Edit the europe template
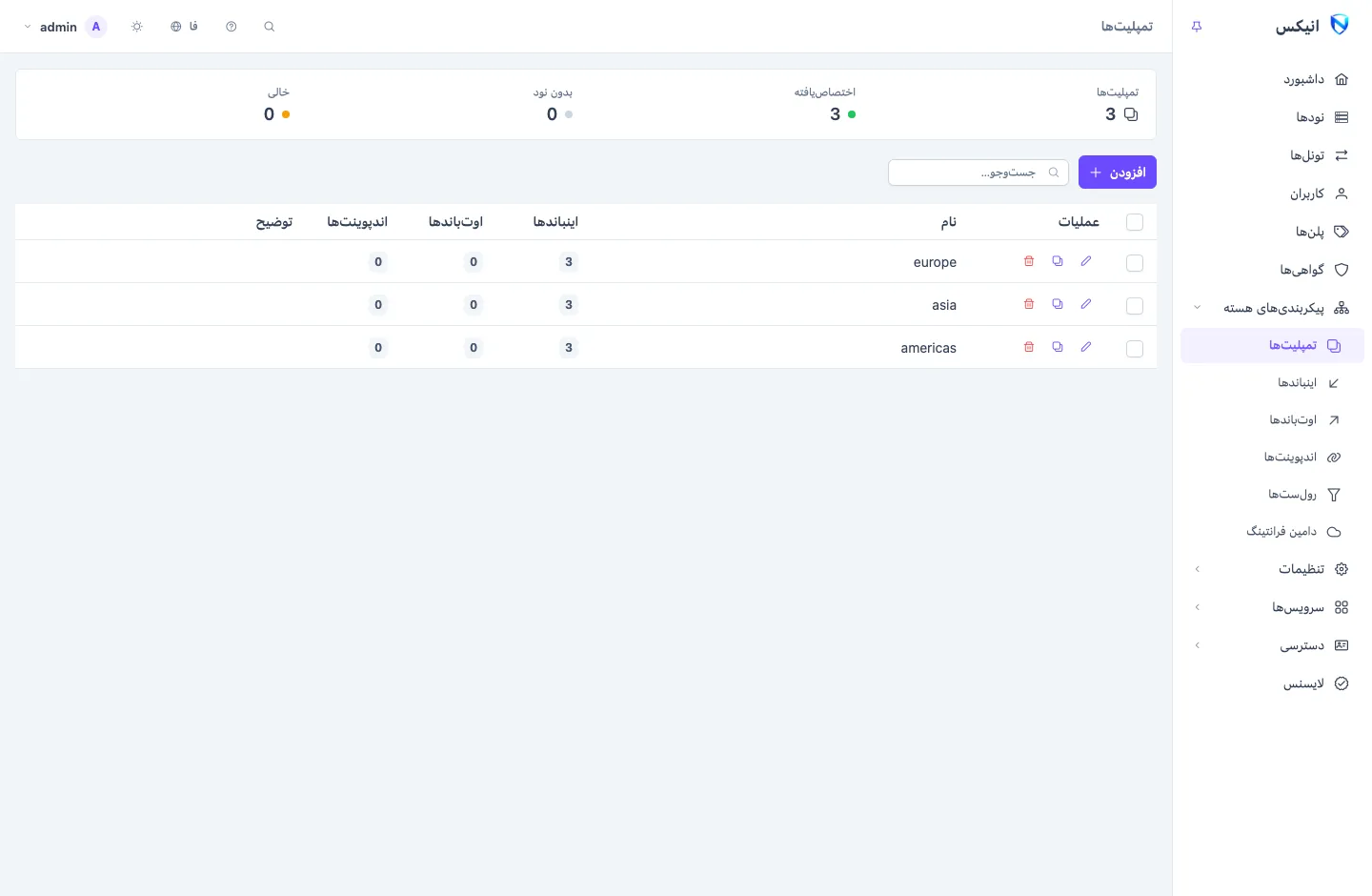The width and height of the screenshot is (1372, 896). pos(1086,261)
